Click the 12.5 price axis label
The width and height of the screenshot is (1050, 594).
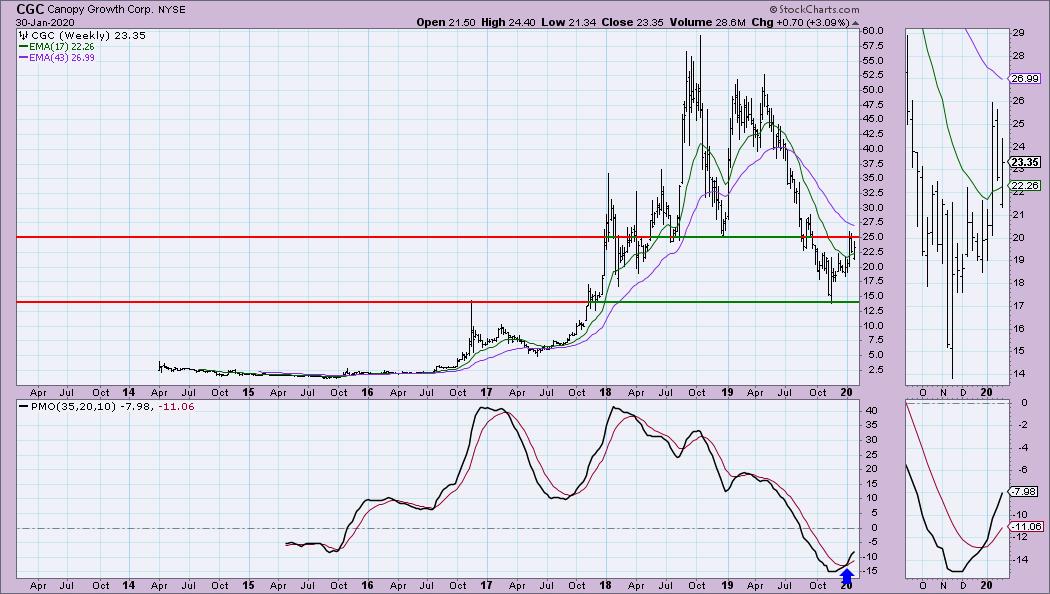point(873,311)
